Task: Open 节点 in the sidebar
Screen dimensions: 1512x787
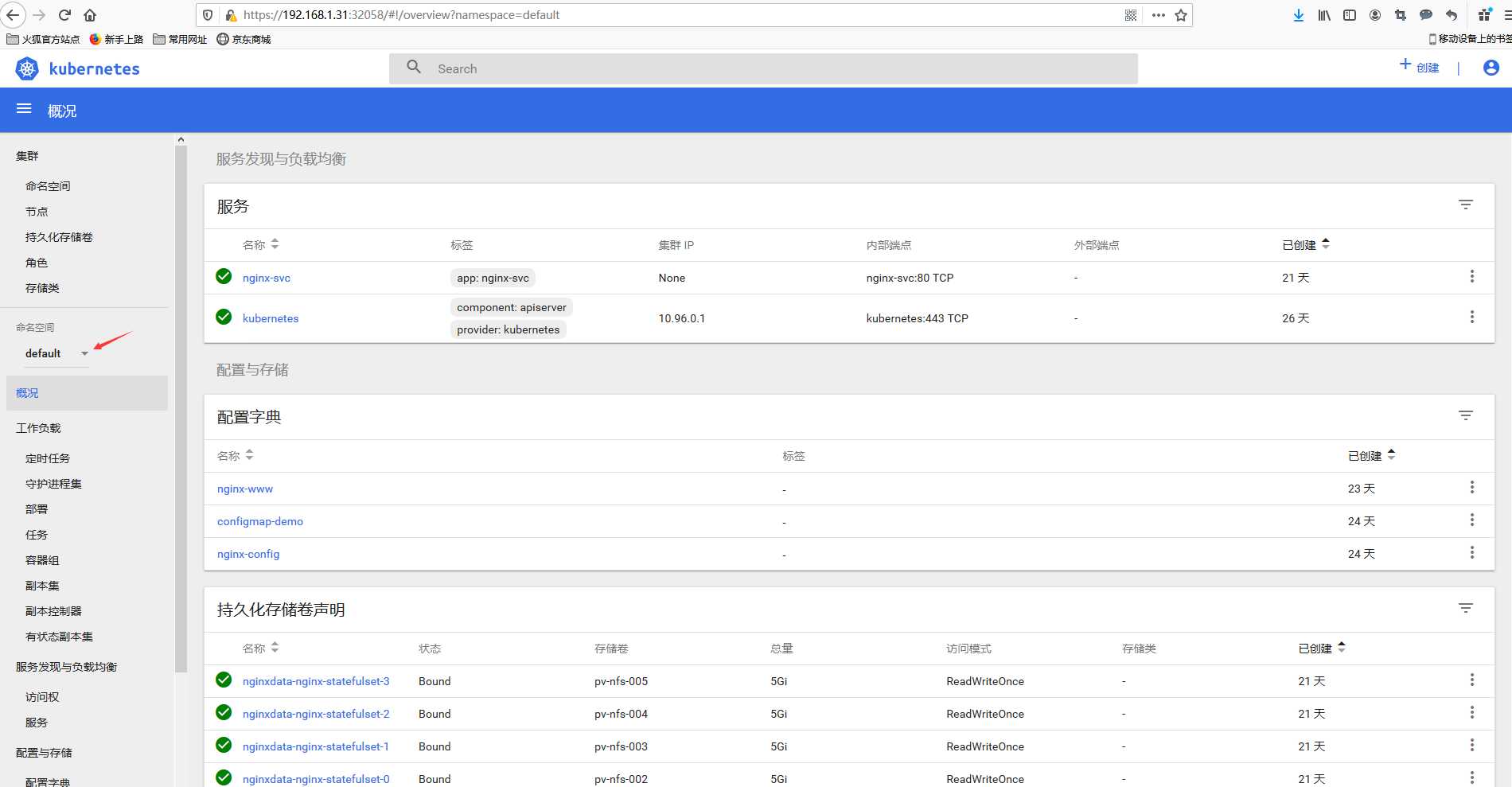Action: click(37, 212)
